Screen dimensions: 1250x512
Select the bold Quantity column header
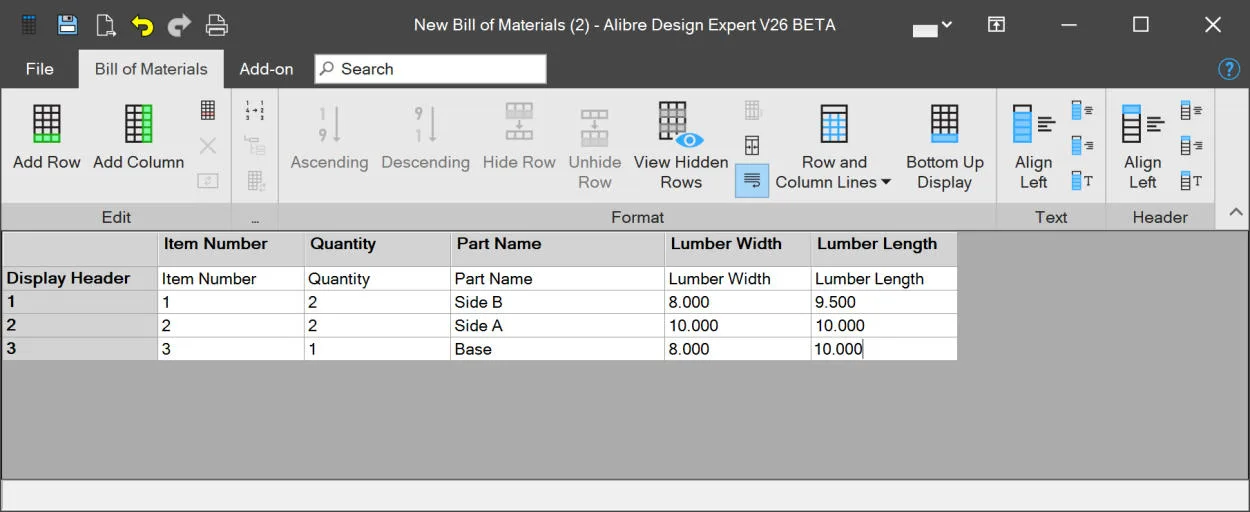[x=377, y=249]
